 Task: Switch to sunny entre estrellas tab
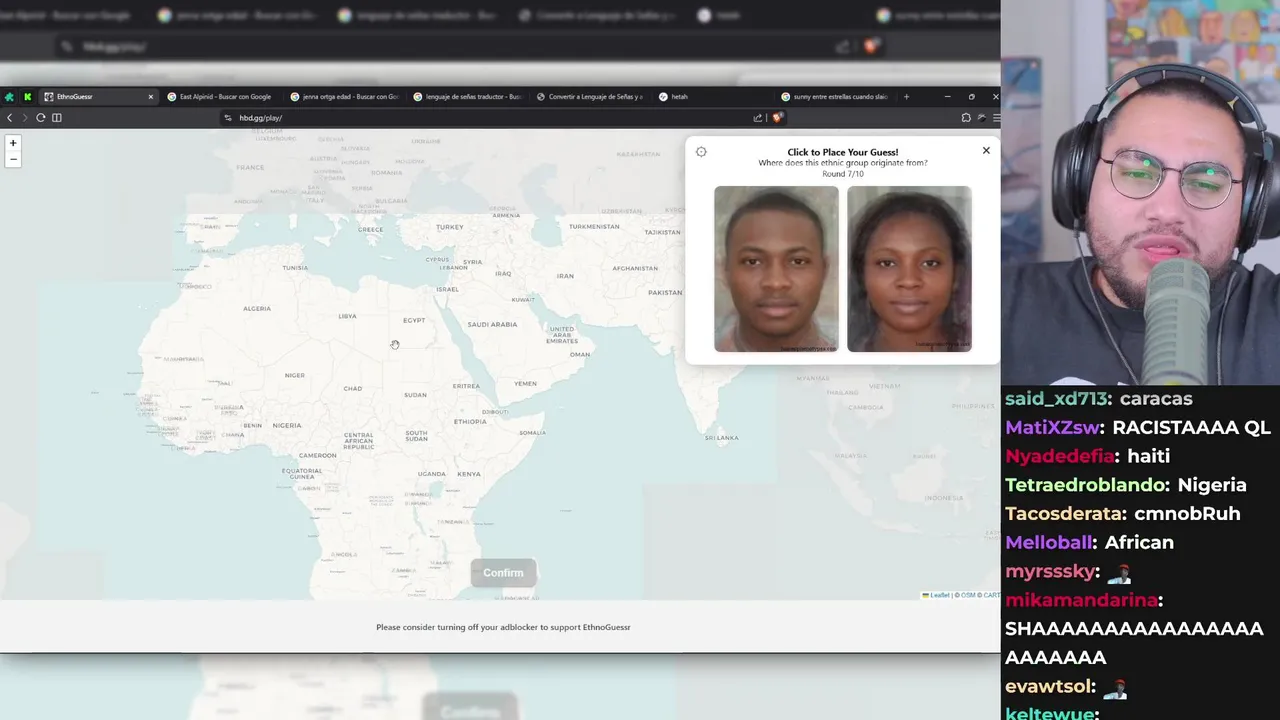point(837,97)
